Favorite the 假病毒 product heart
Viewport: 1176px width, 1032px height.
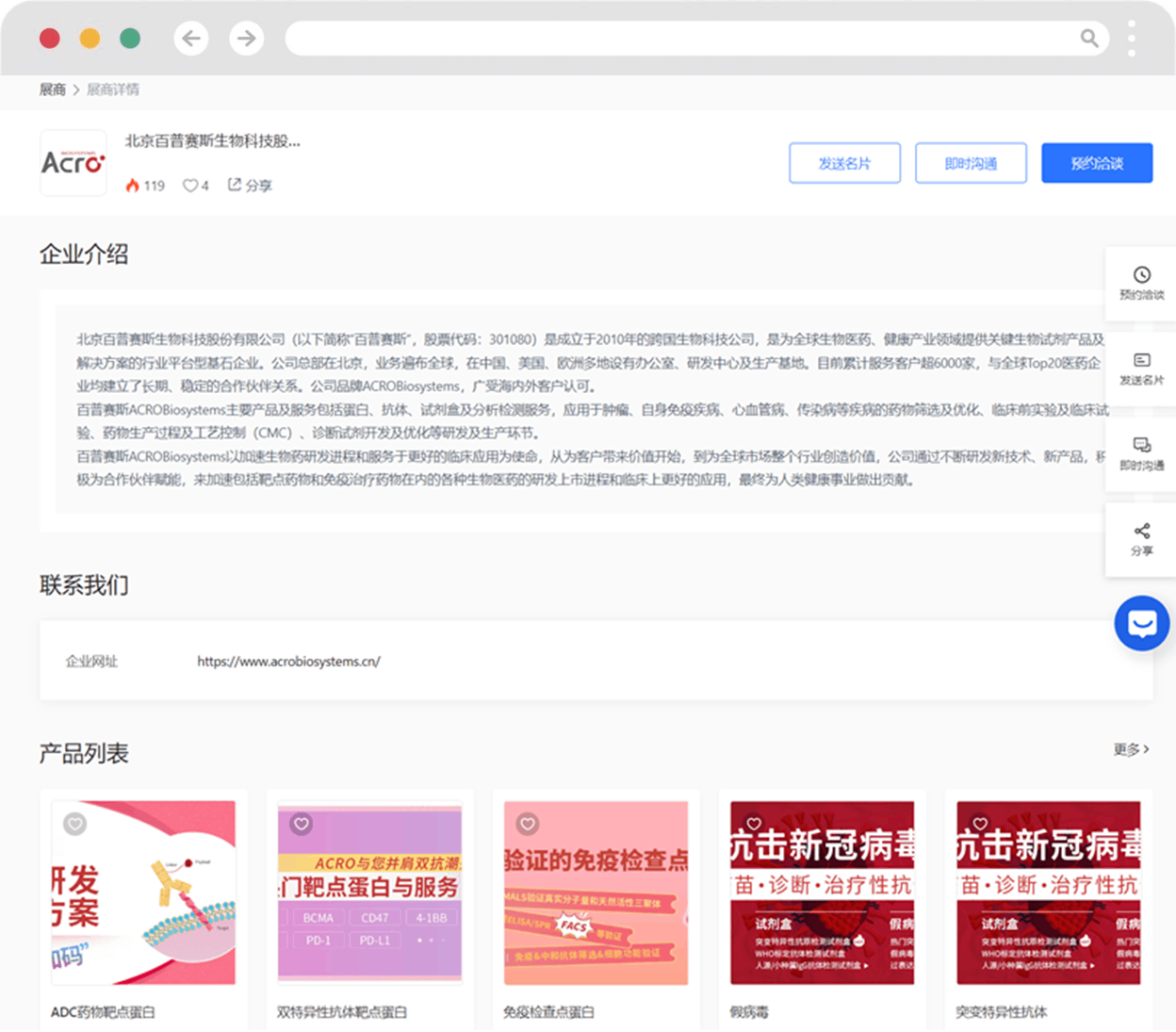(x=754, y=824)
